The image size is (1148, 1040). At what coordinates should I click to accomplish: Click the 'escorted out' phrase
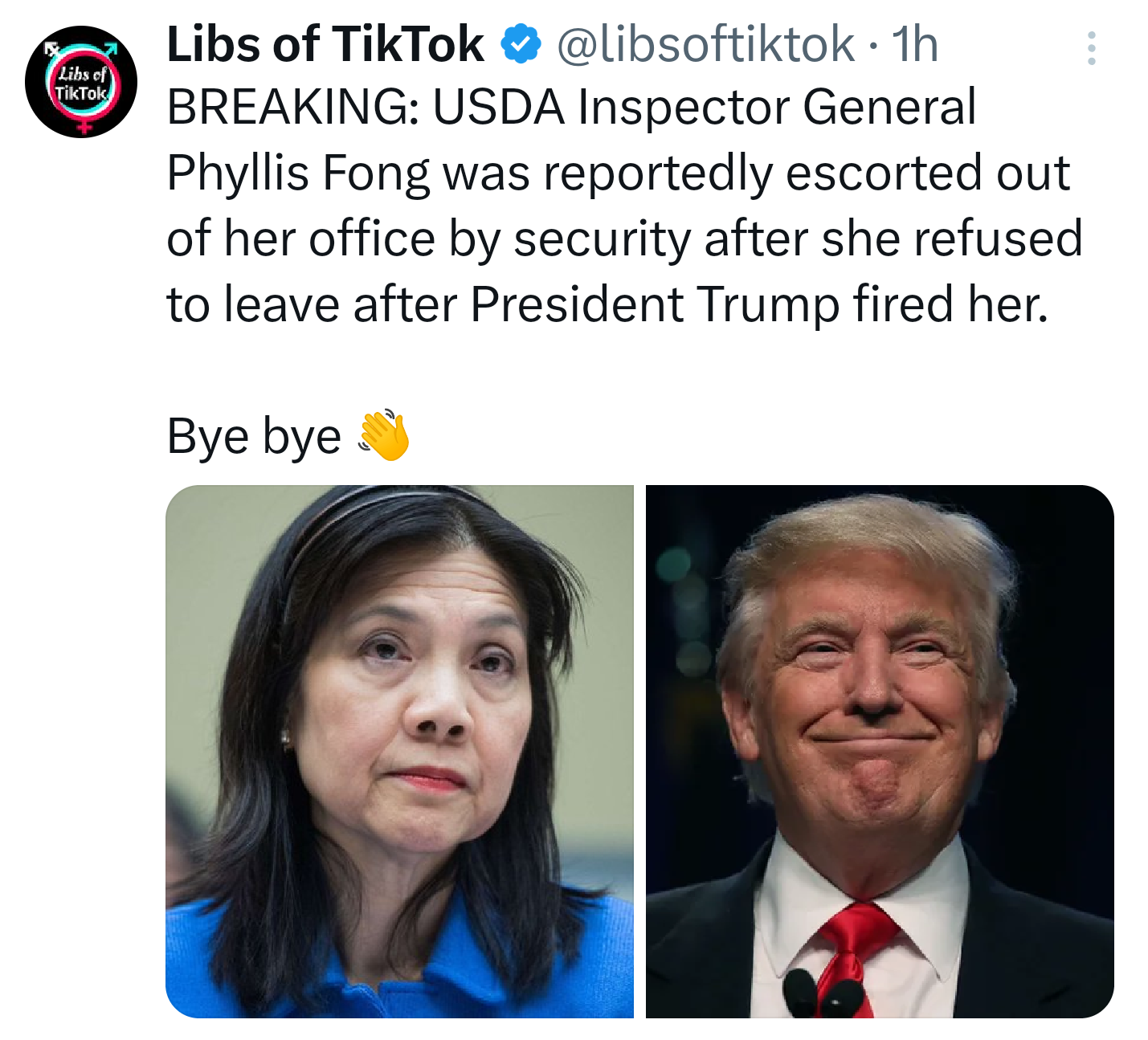[927, 173]
